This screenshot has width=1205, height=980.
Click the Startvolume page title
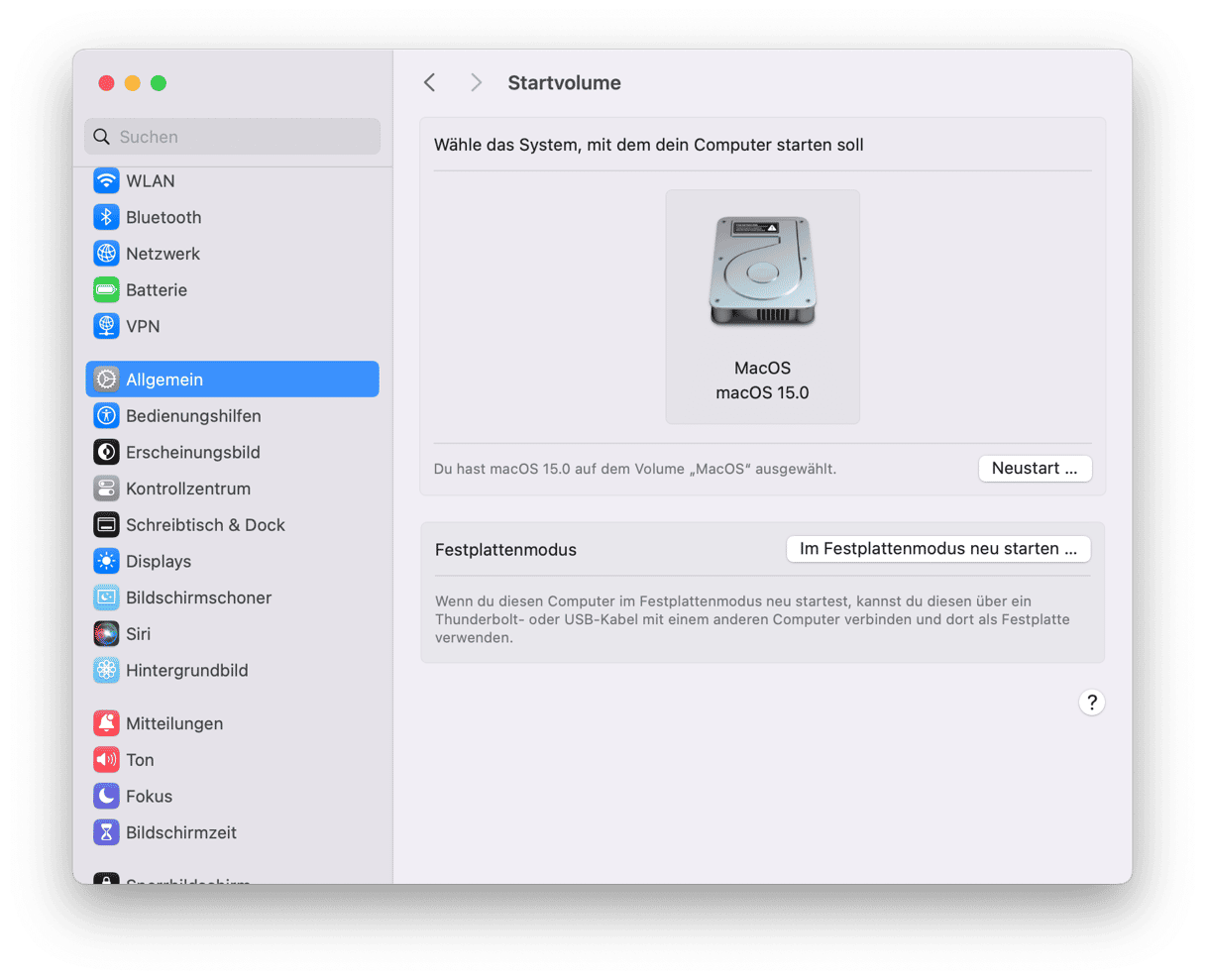point(565,83)
